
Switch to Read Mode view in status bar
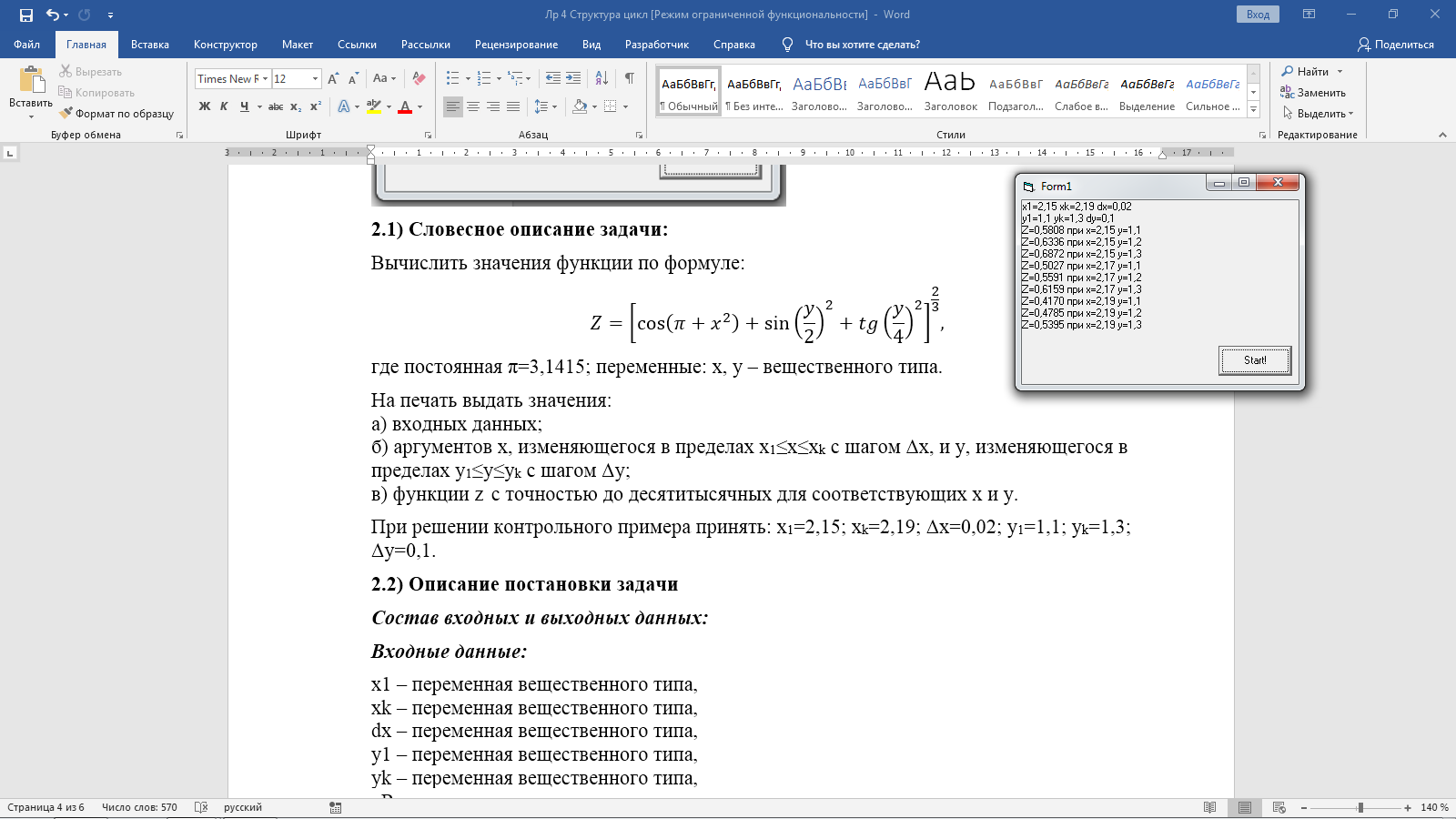(x=1209, y=807)
